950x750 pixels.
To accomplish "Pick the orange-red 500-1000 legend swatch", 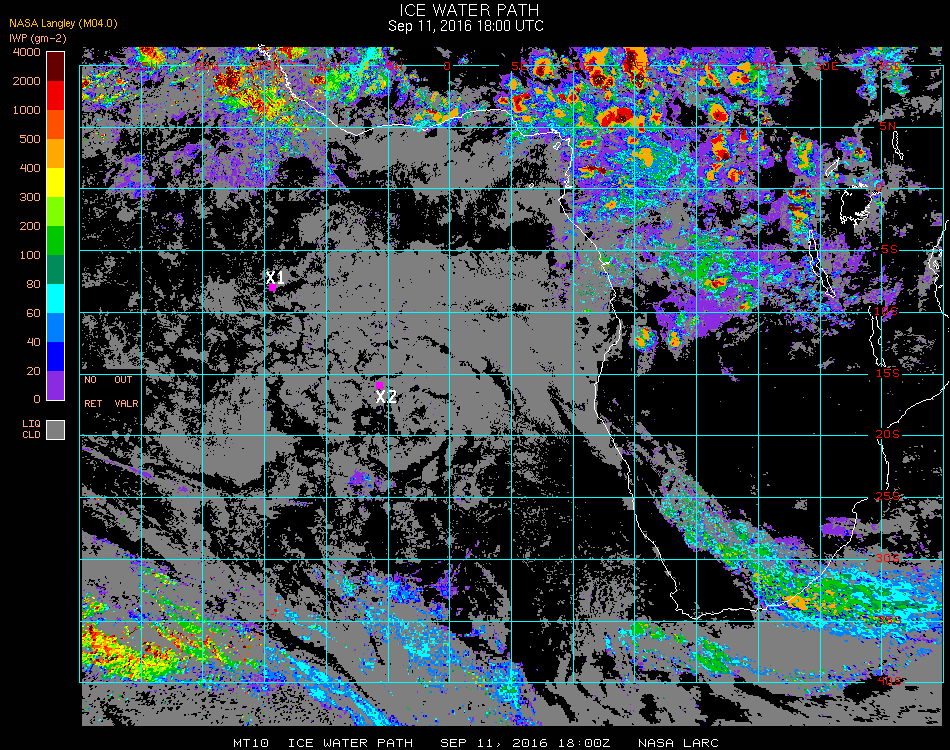I will [x=55, y=125].
